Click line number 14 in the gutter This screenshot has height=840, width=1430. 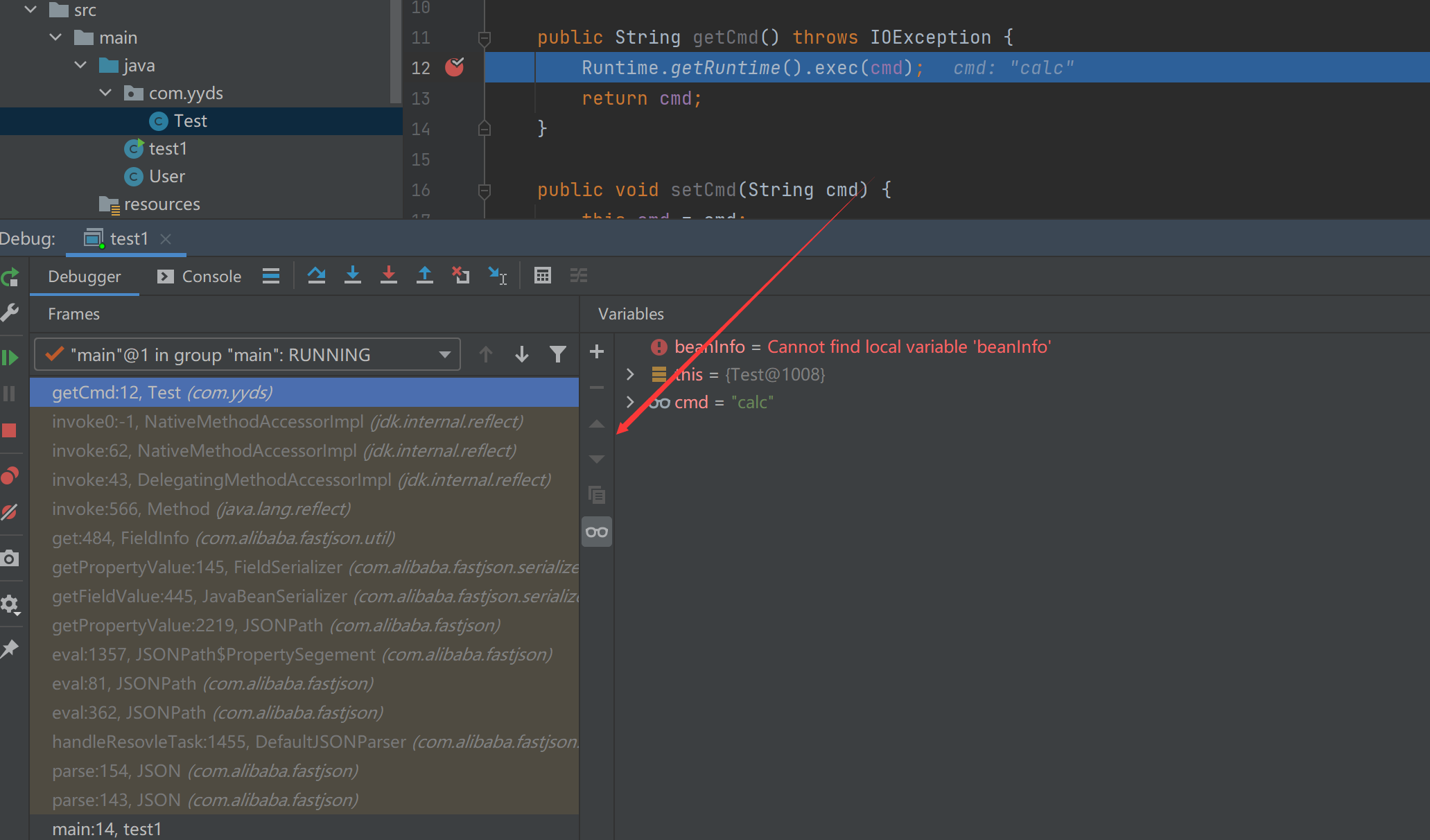421,129
